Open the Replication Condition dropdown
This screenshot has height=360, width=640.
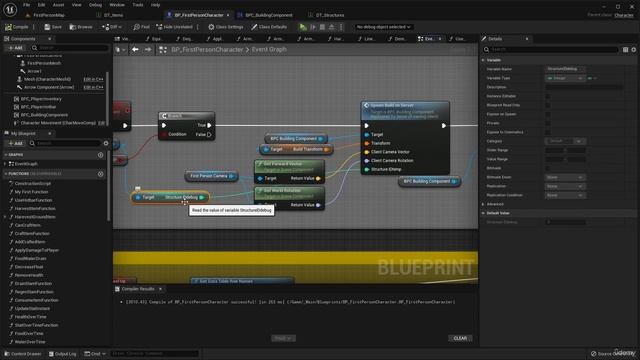coord(565,195)
